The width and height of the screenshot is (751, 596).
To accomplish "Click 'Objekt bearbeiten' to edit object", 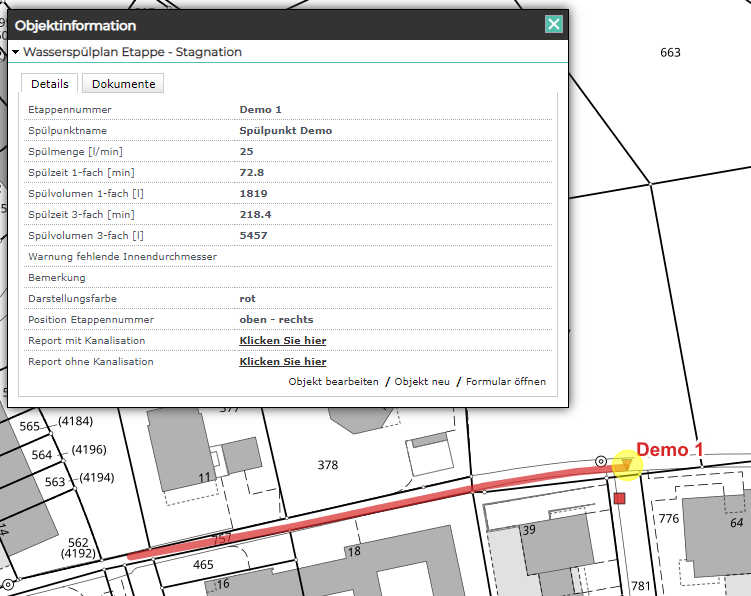I will click(333, 382).
